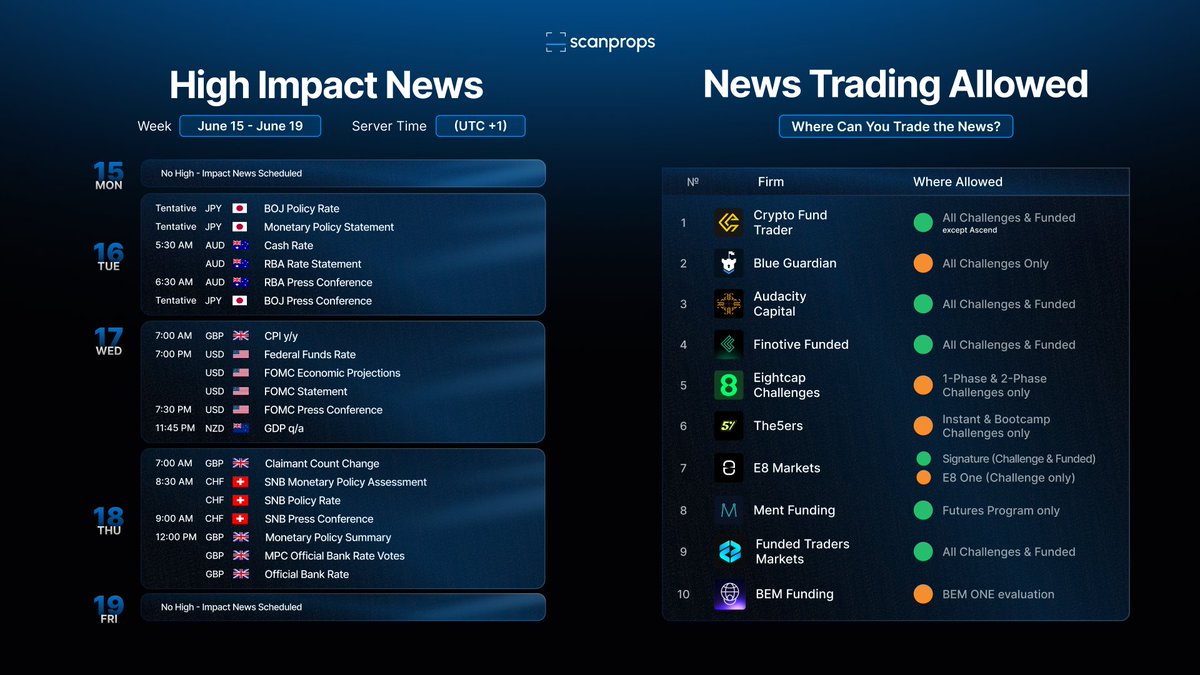Viewport: 1200px width, 675px height.
Task: Click the Swiss flag beside SNB Press Conference
Action: point(240,519)
